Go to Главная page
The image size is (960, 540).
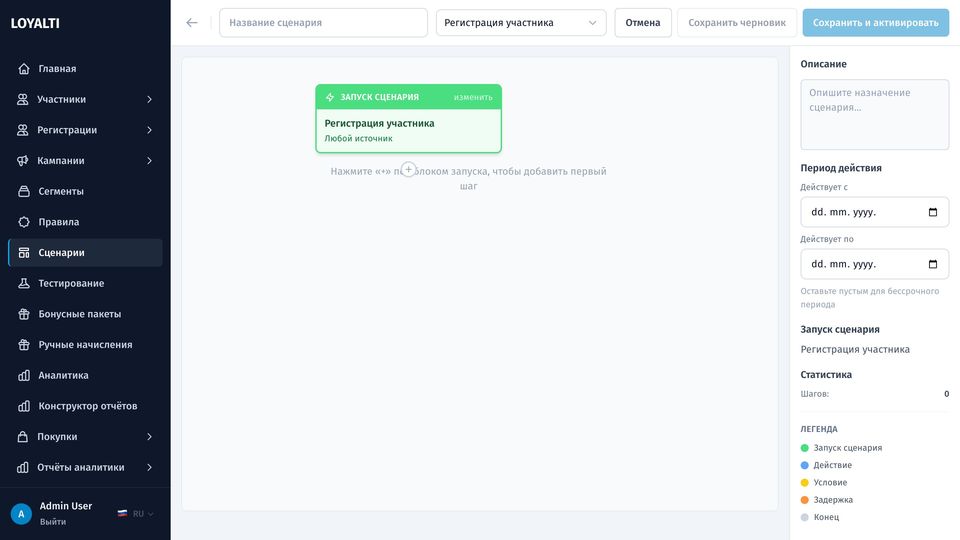tap(85, 69)
